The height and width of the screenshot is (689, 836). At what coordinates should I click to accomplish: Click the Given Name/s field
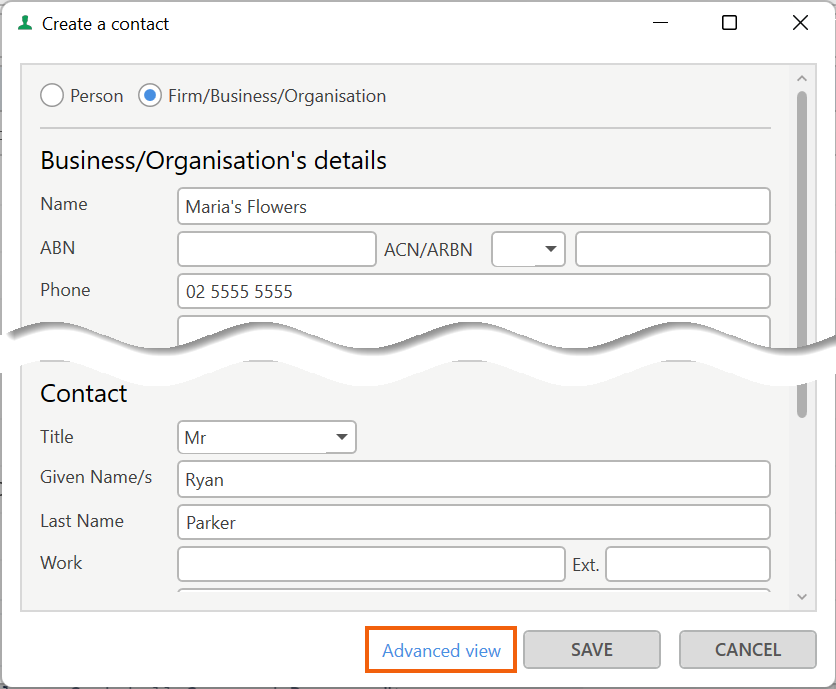(x=473, y=479)
